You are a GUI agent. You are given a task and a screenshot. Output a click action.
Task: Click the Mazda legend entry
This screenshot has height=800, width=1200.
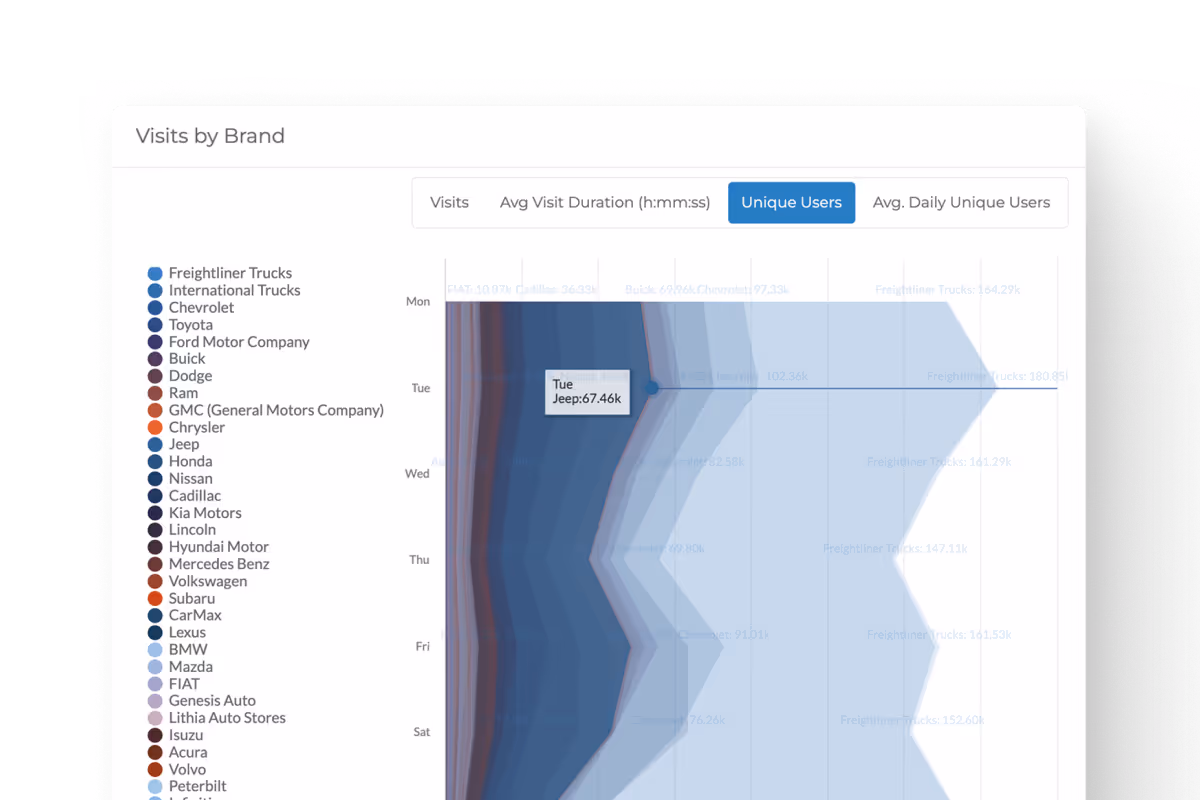click(180, 666)
